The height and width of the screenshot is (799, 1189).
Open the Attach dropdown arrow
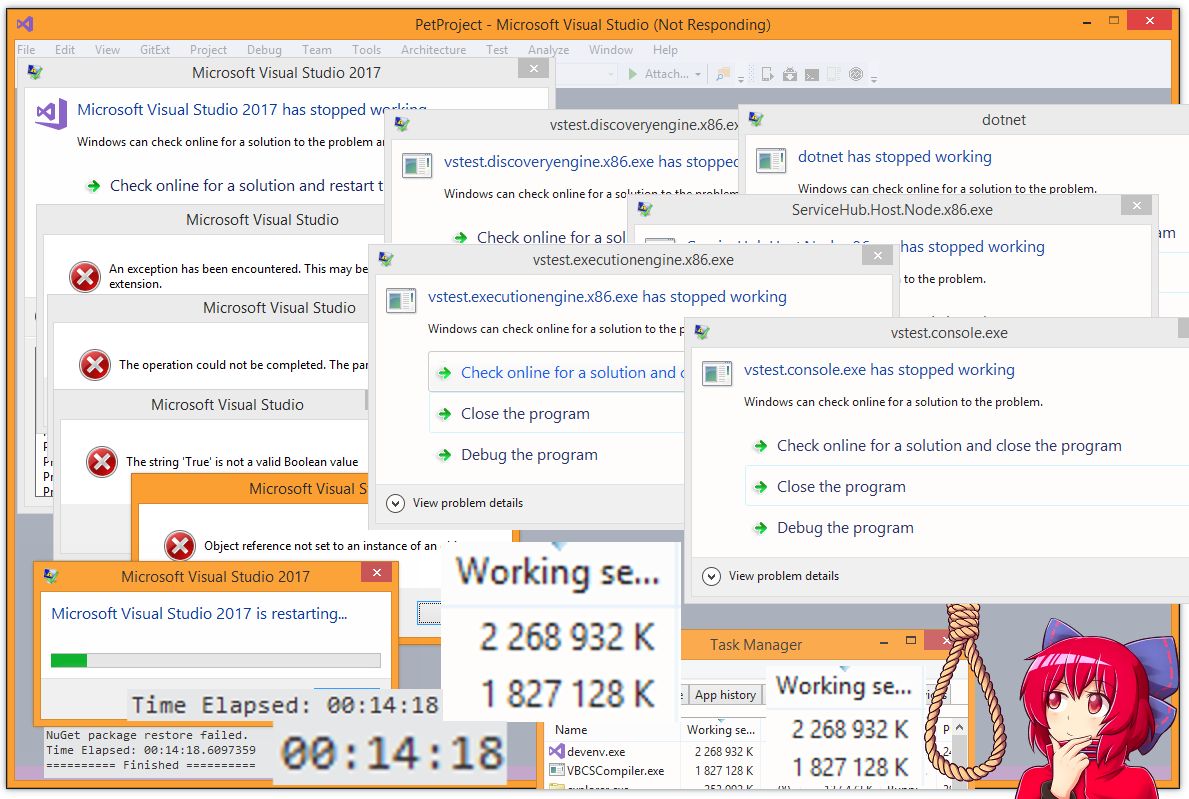697,74
